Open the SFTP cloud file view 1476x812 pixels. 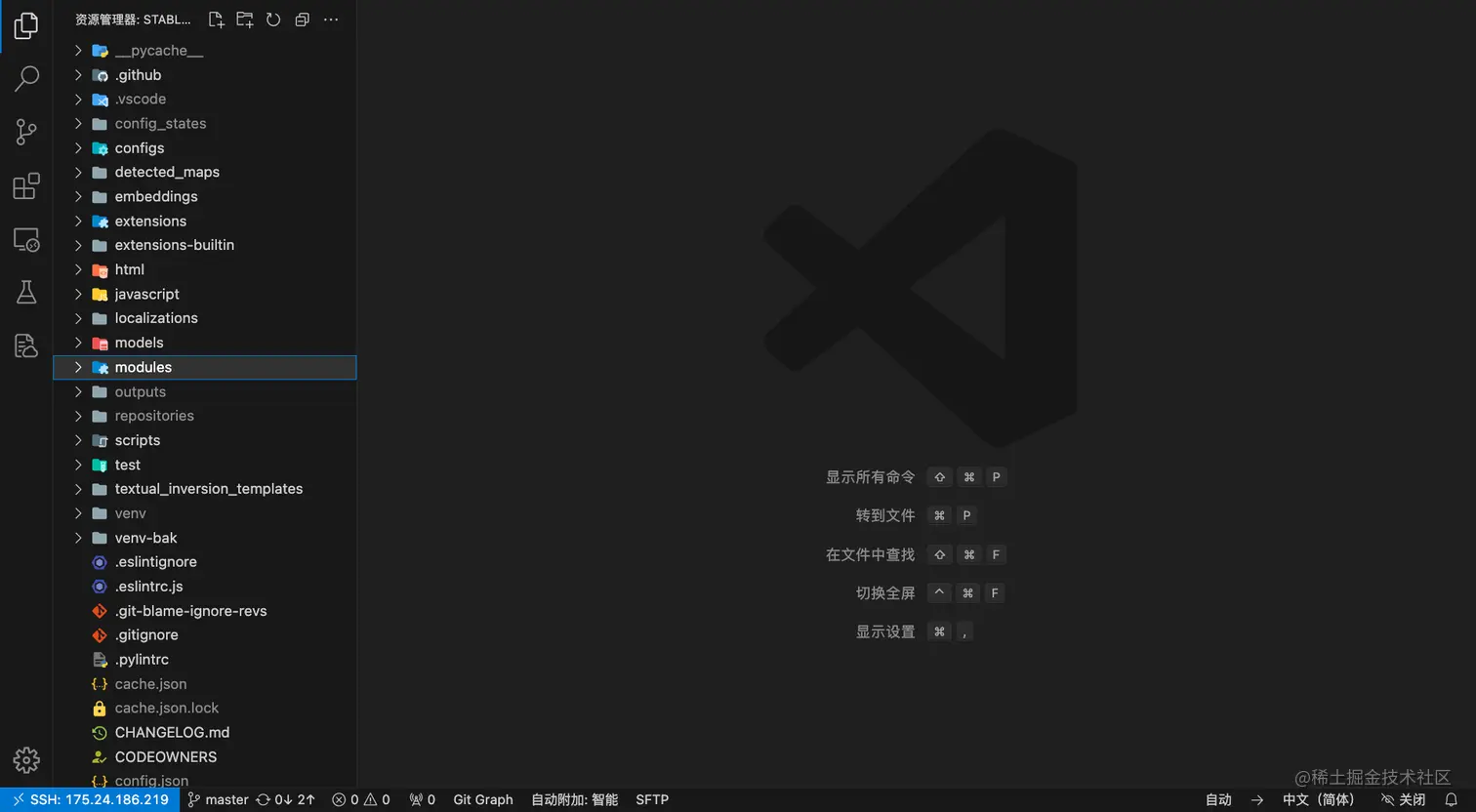(x=26, y=345)
